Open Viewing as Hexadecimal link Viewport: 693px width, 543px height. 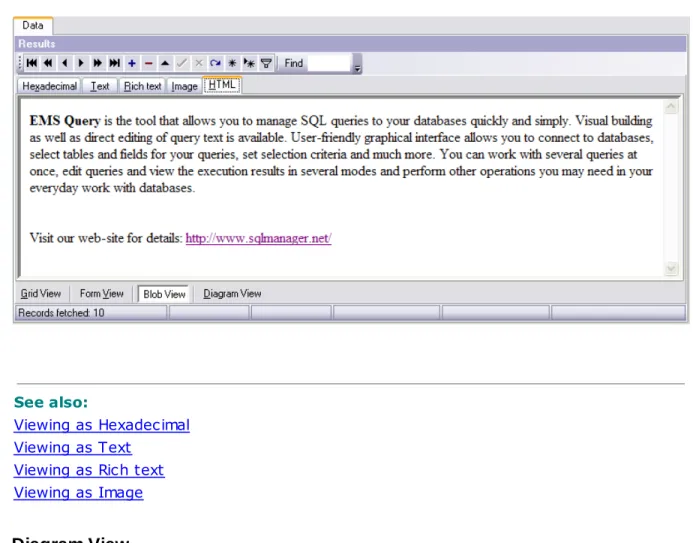(x=102, y=425)
